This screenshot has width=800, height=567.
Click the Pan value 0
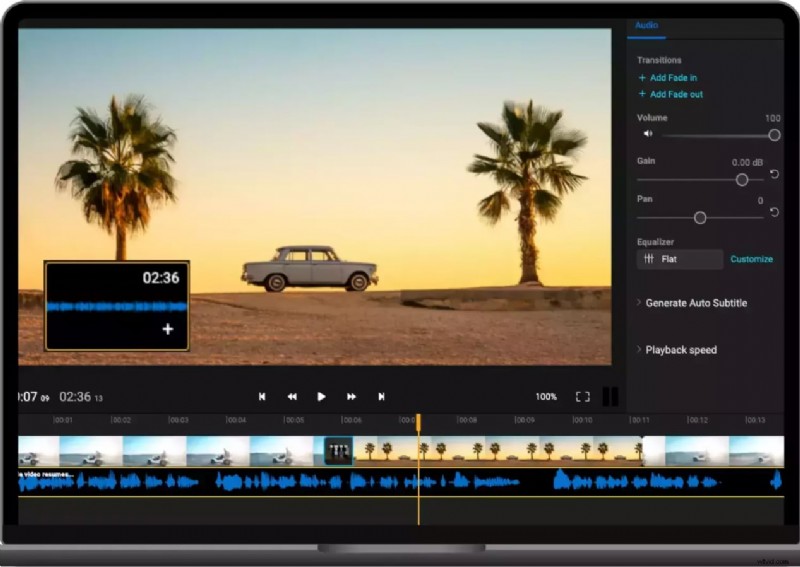(760, 201)
